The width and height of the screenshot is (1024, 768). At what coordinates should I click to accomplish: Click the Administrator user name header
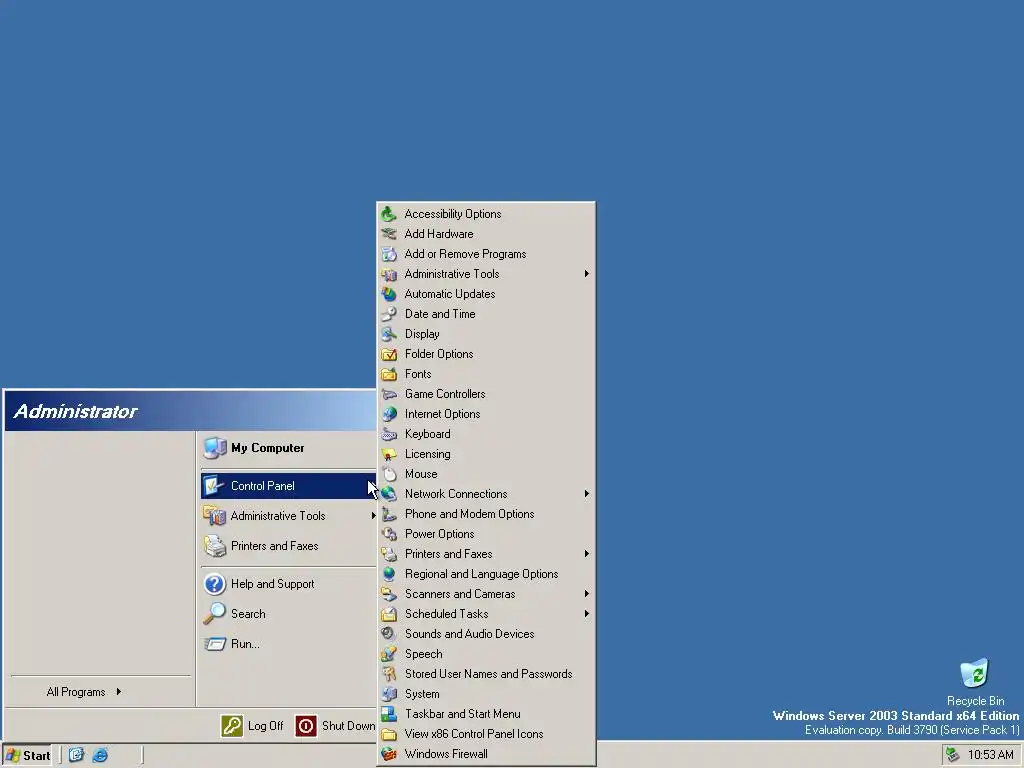coord(75,411)
